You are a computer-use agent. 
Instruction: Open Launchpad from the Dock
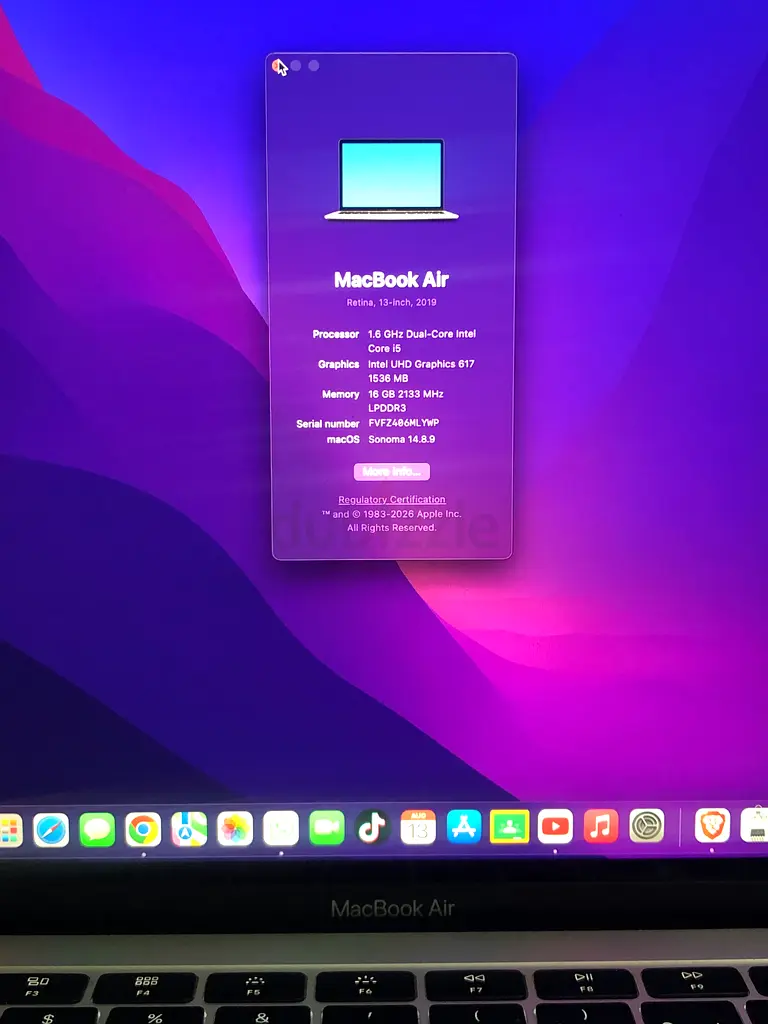(9, 830)
